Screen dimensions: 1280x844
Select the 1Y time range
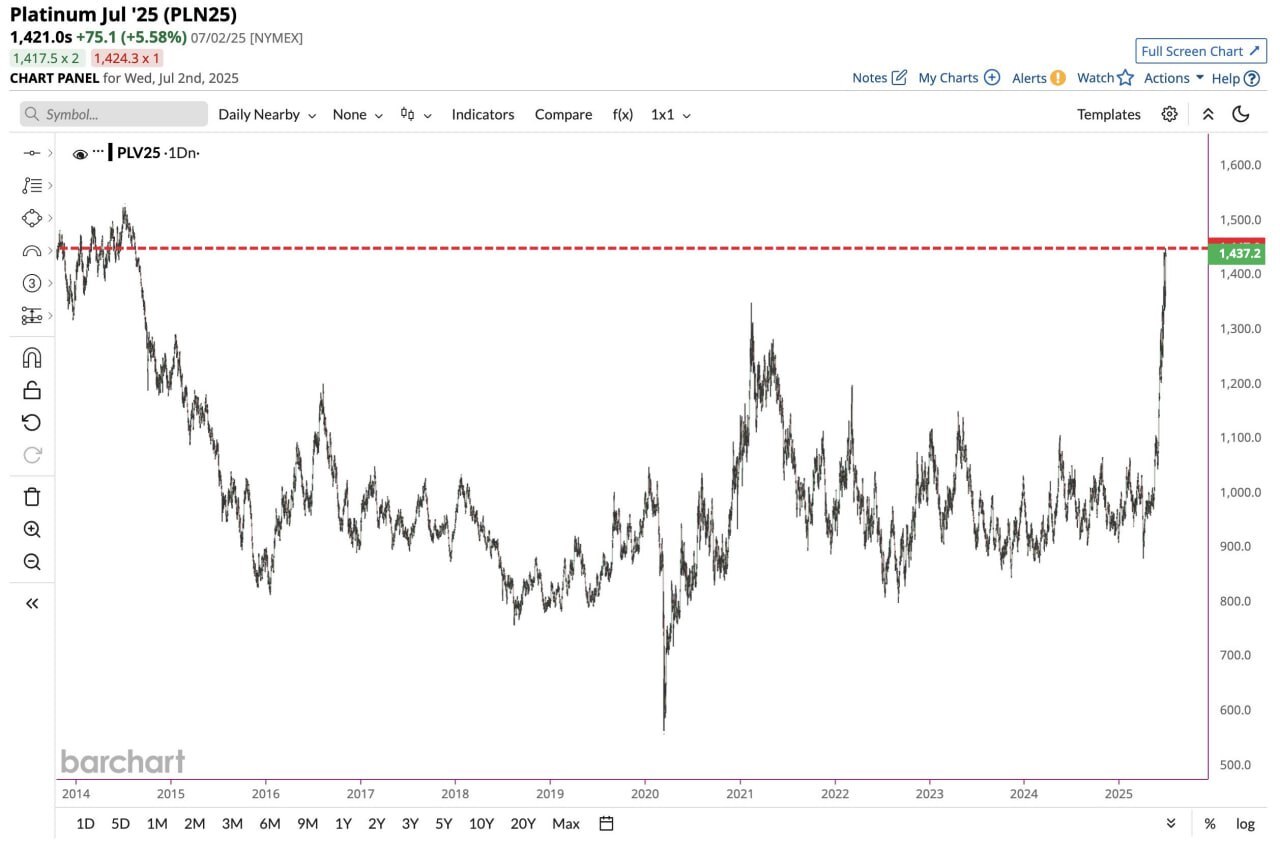[343, 824]
